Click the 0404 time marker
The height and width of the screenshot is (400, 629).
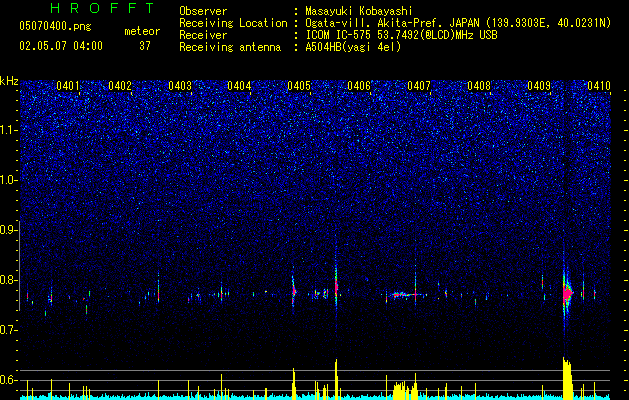(x=239, y=86)
